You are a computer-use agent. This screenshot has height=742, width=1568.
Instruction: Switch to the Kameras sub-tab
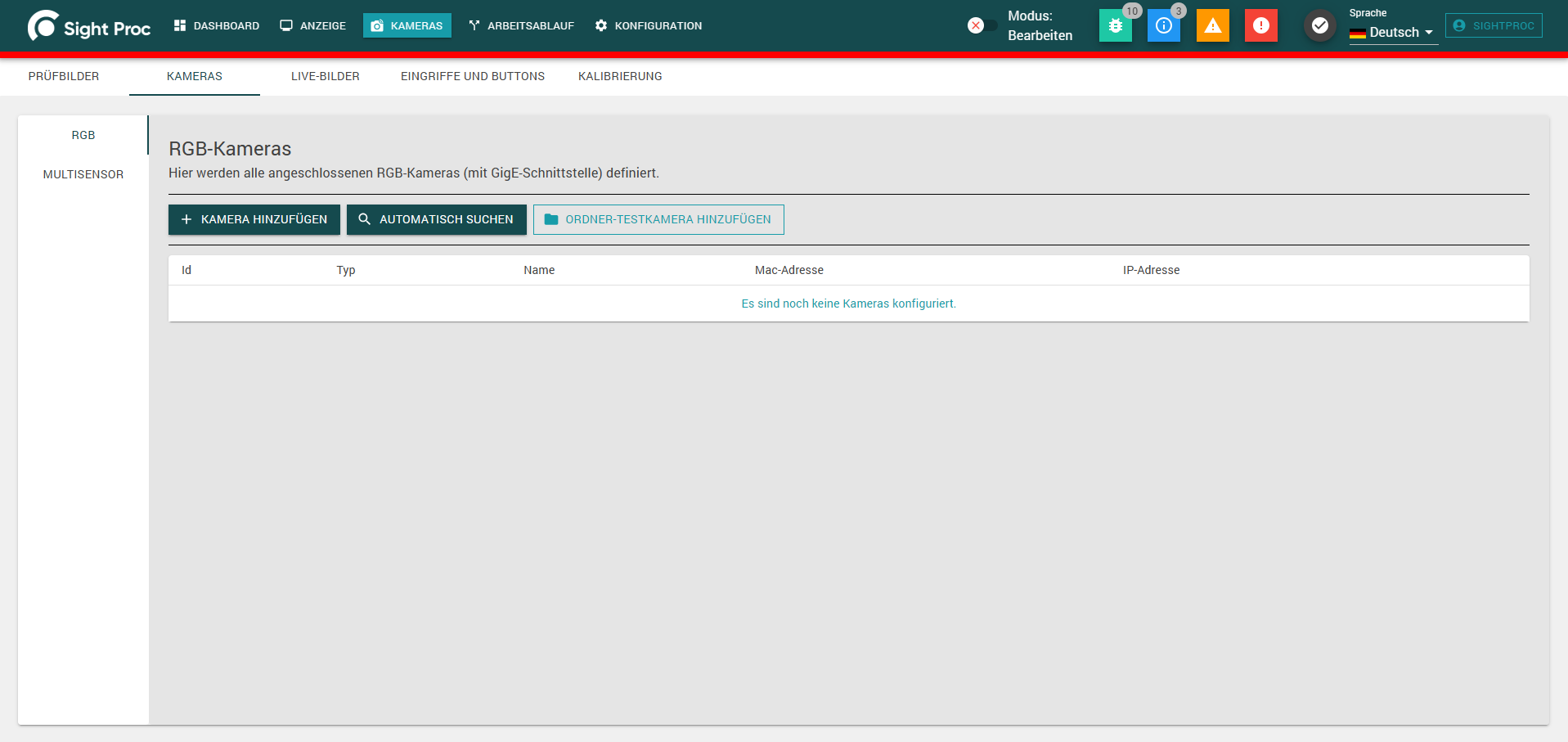(x=195, y=76)
